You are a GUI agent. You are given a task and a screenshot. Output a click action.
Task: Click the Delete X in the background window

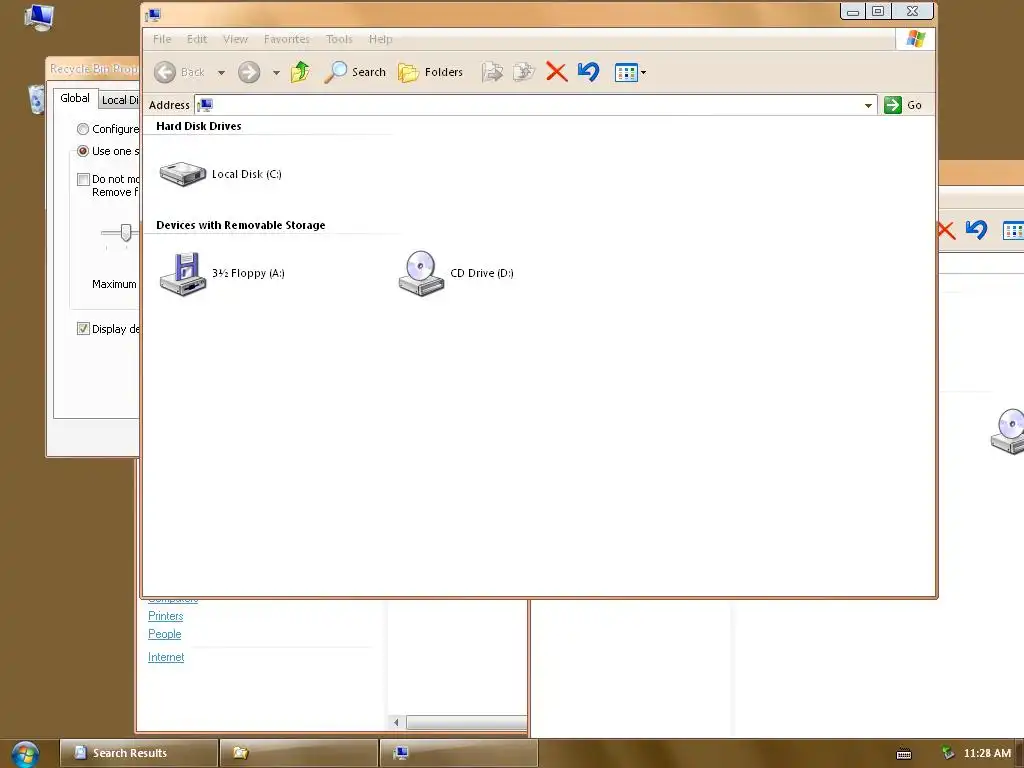coord(946,230)
